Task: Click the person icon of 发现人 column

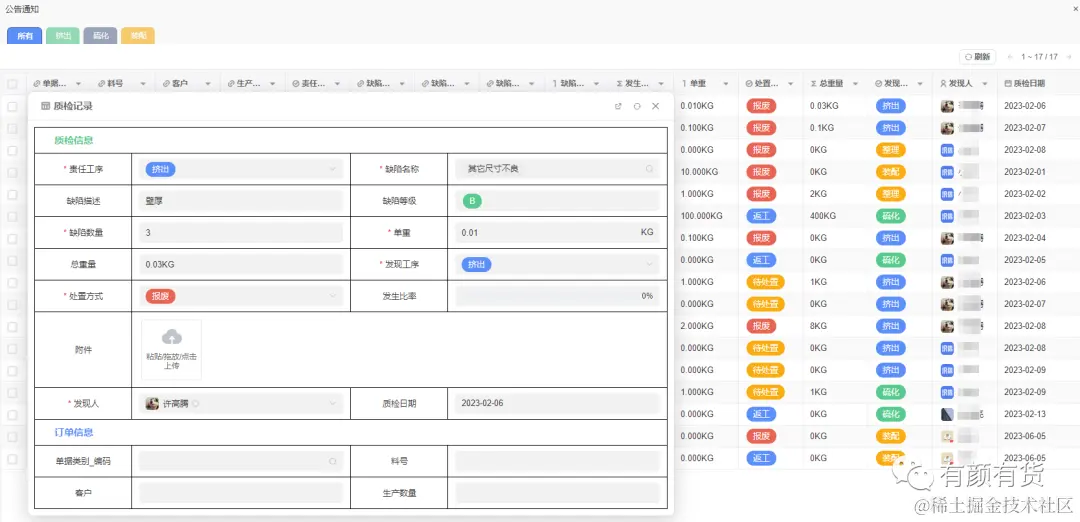Action: click(x=943, y=83)
